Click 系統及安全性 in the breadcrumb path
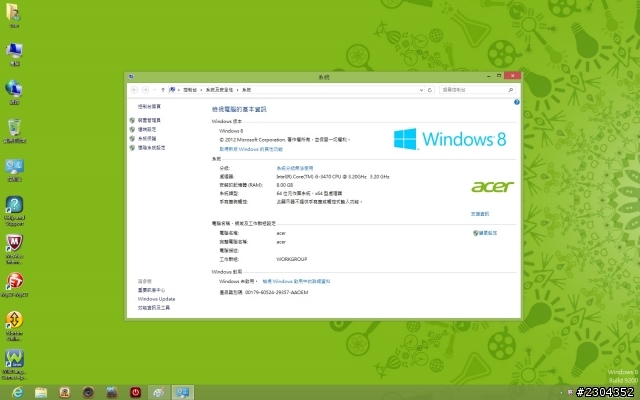This screenshot has width=640, height=400. point(219,90)
